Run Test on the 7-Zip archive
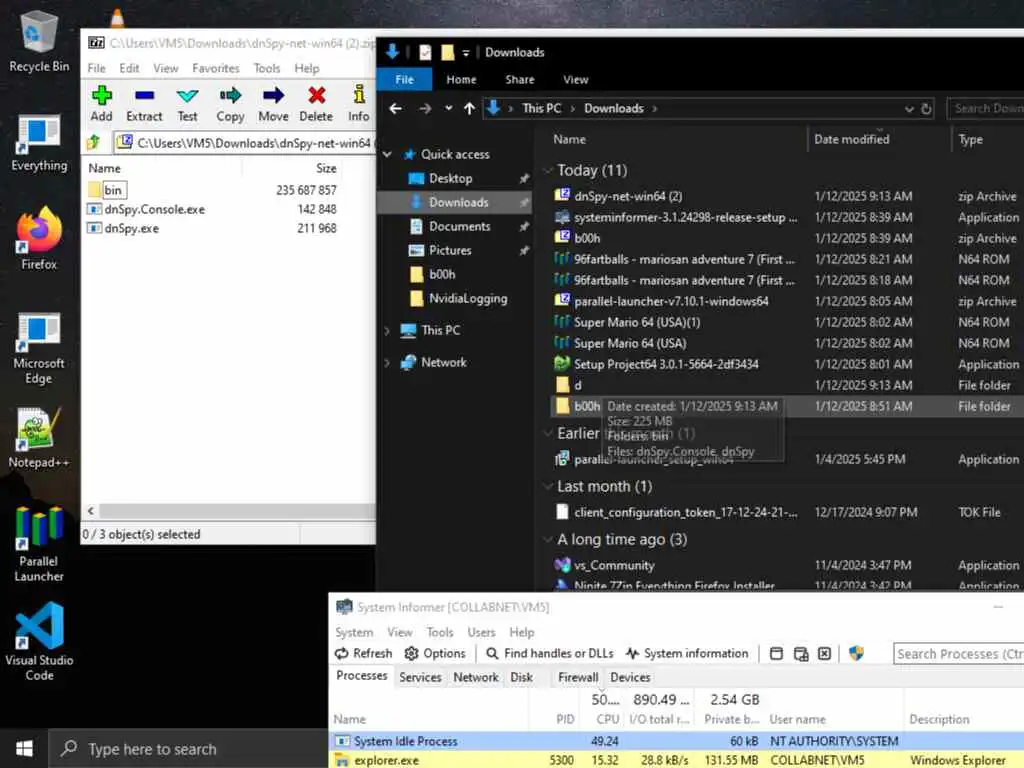Viewport: 1024px width, 768px height. (x=187, y=104)
